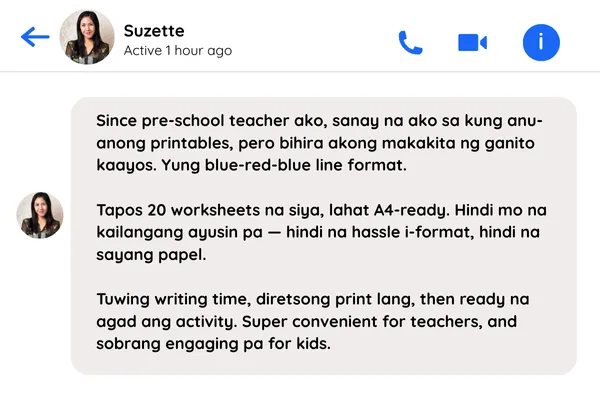
Task: Open Suzette's name in the header
Action: (x=154, y=31)
